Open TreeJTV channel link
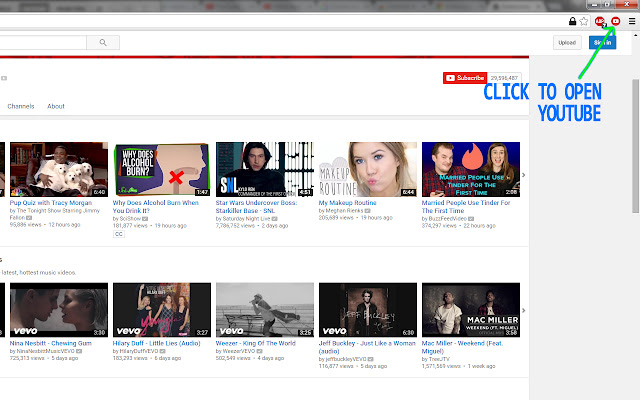 click(439, 359)
